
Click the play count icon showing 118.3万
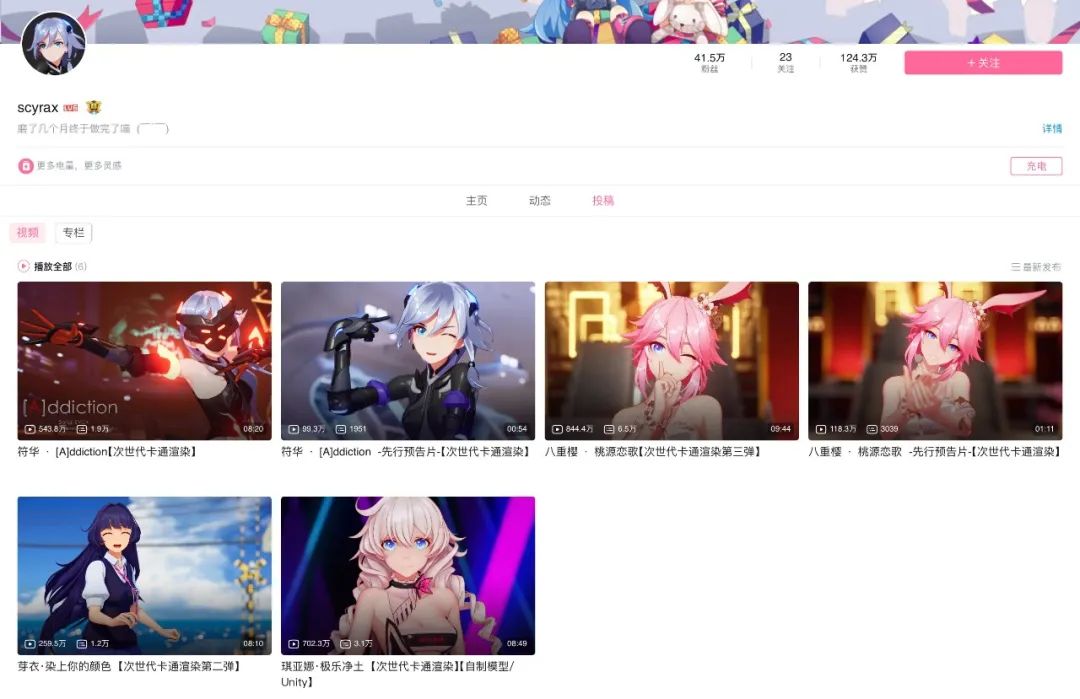(821, 429)
